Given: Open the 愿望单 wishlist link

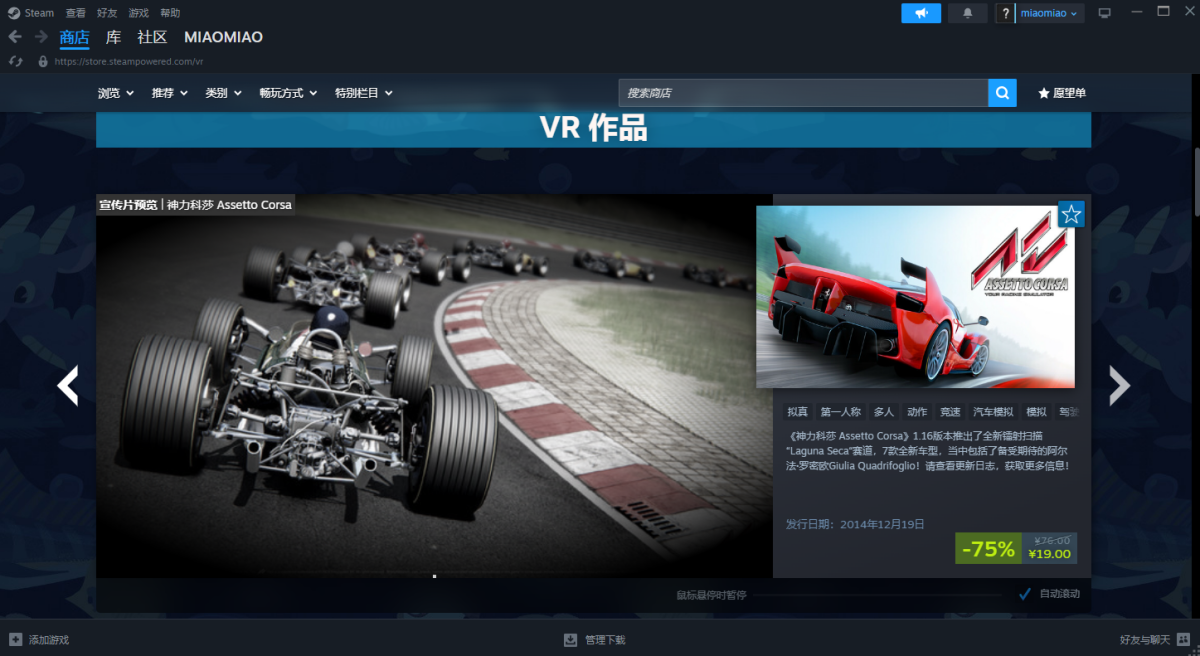Looking at the screenshot, I should tap(1062, 93).
